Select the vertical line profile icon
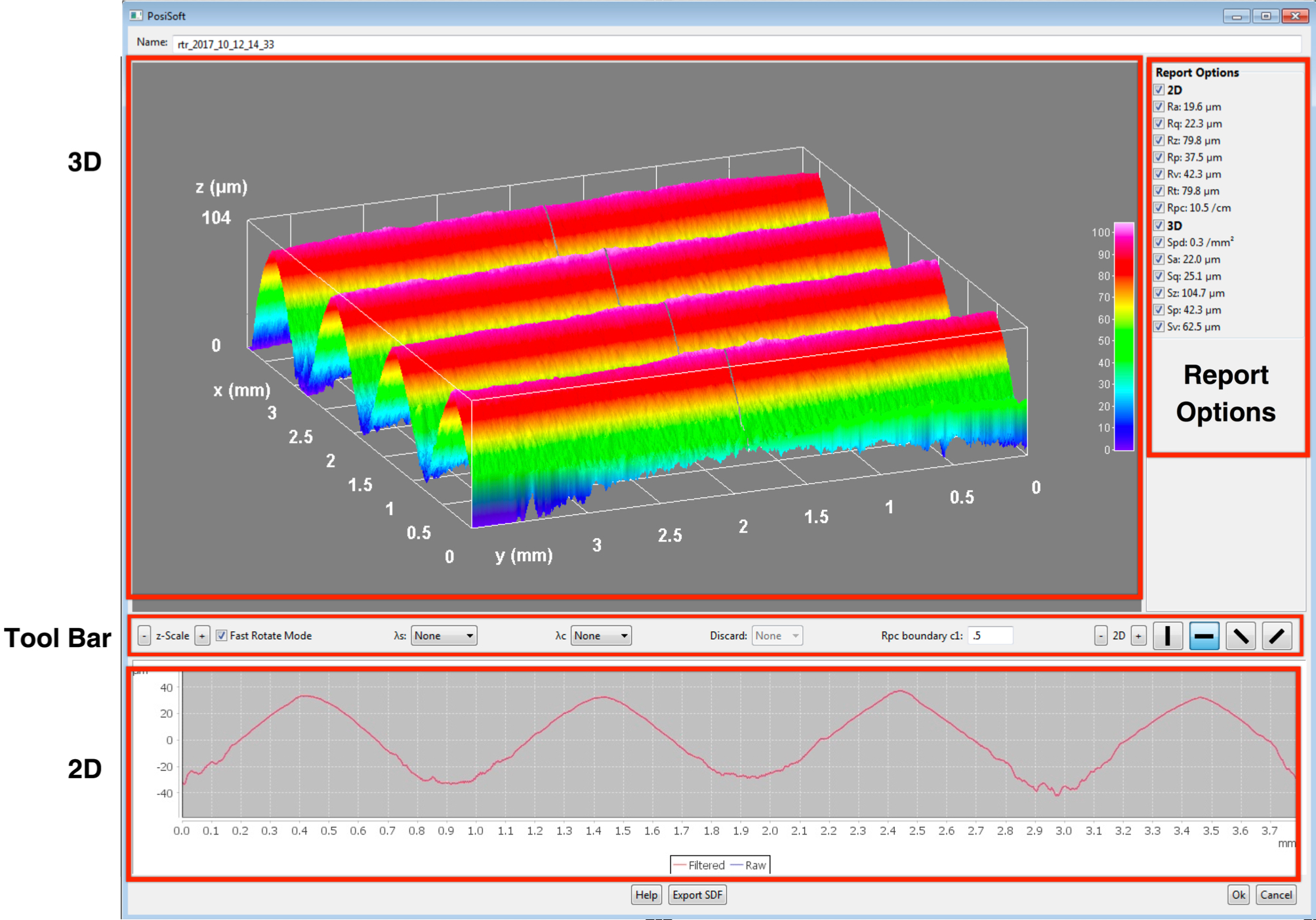Viewport: 1316px width, 920px height. [x=1168, y=636]
